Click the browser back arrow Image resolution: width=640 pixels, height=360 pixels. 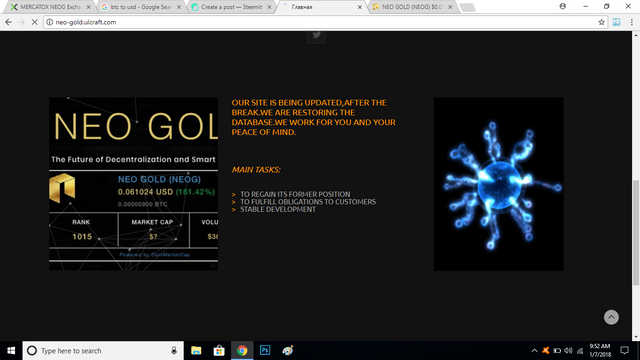click(8, 22)
